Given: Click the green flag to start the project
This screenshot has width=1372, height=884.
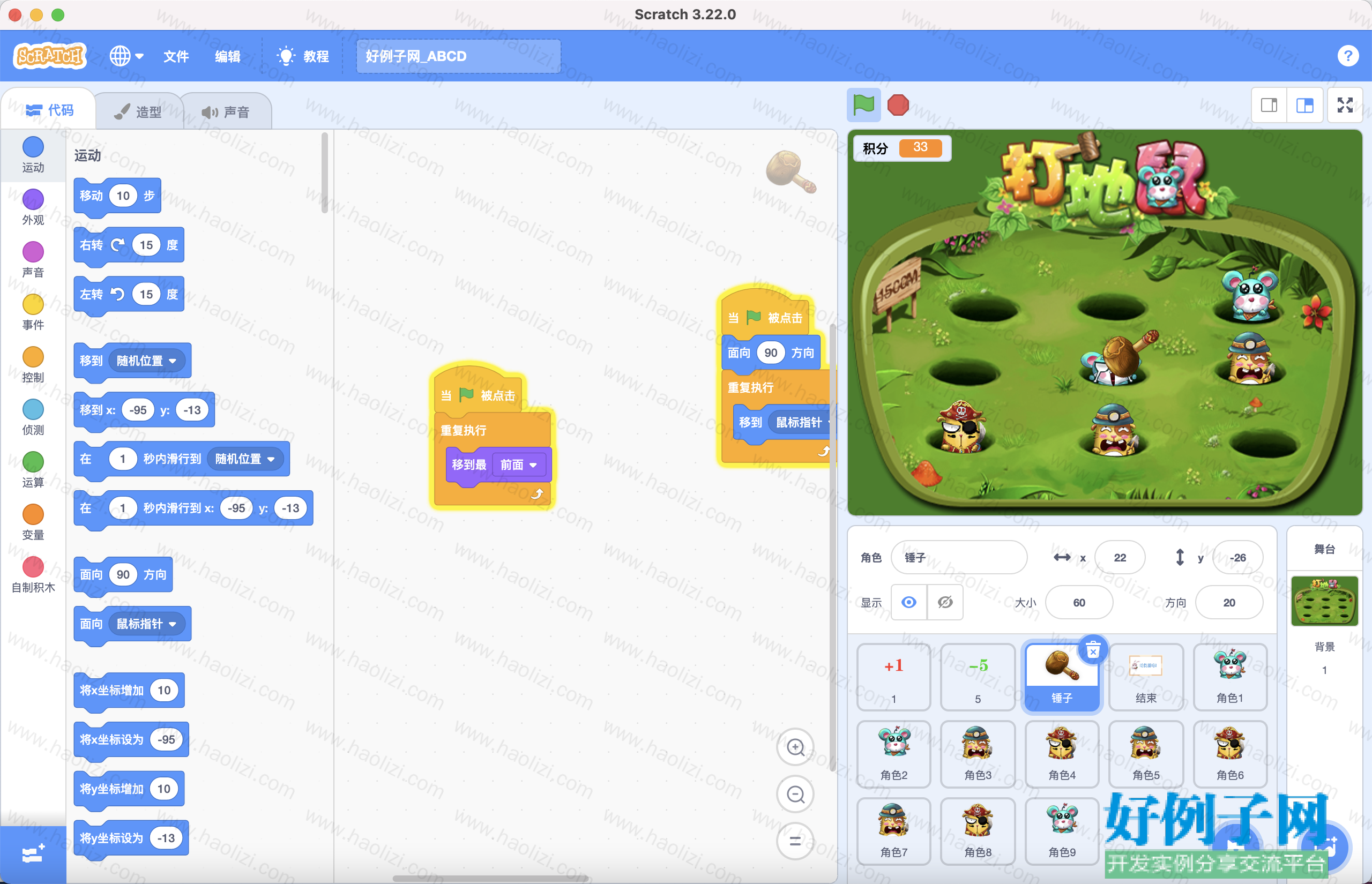Looking at the screenshot, I should [863, 105].
